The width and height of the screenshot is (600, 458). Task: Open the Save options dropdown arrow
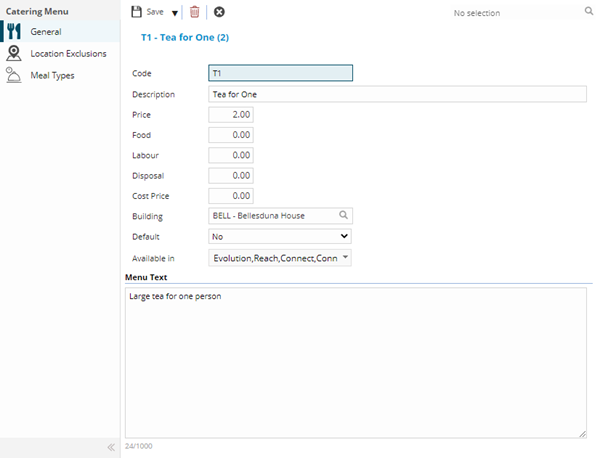click(175, 13)
